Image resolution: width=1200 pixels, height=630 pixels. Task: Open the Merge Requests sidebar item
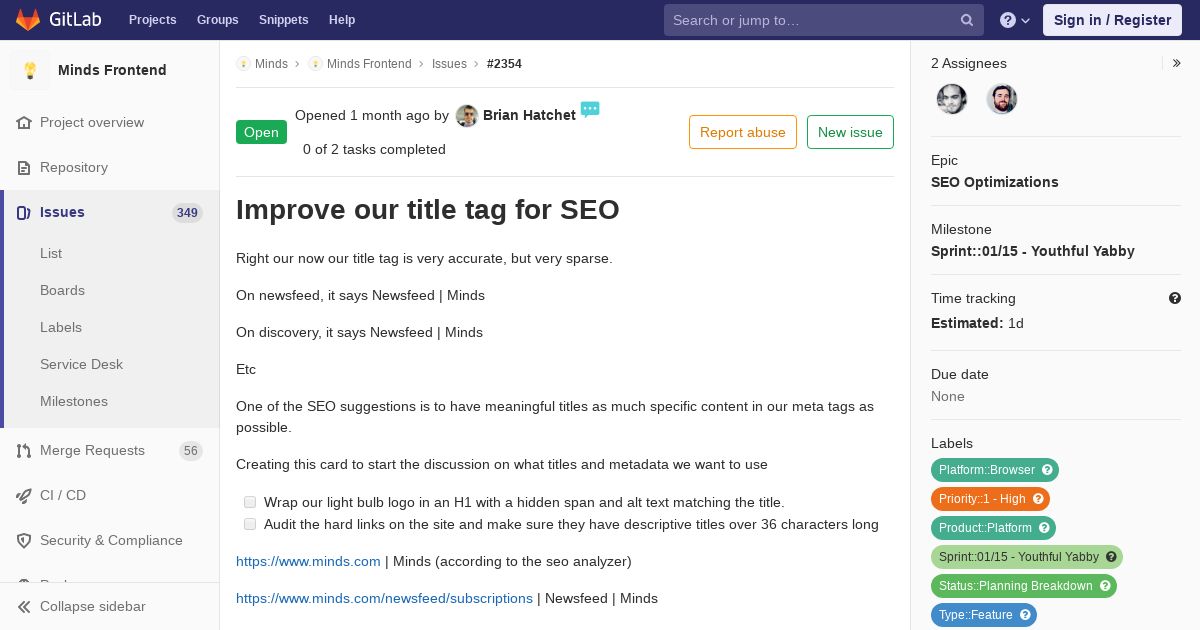coord(110,450)
